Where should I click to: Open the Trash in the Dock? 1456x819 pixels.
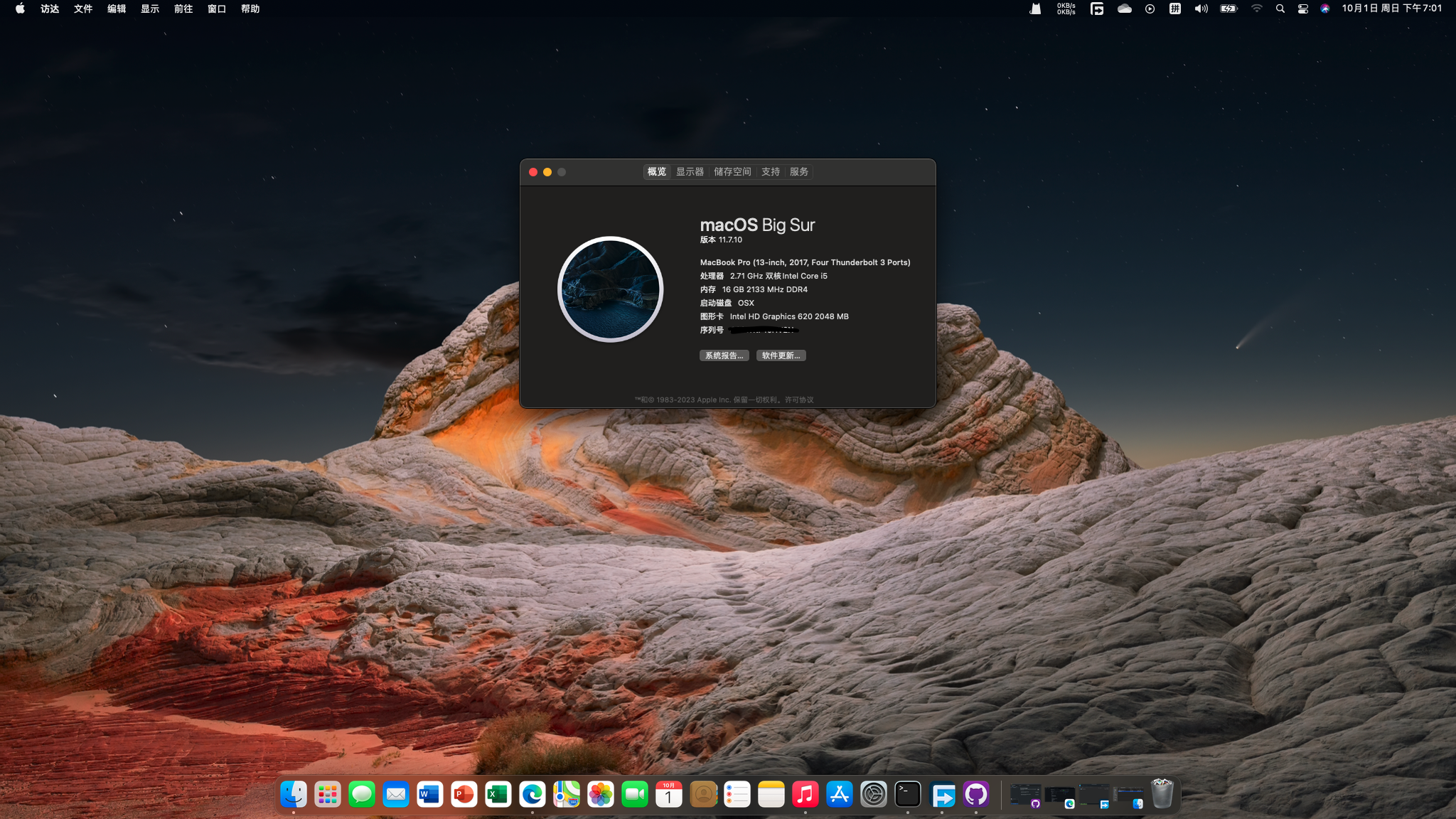(1162, 794)
